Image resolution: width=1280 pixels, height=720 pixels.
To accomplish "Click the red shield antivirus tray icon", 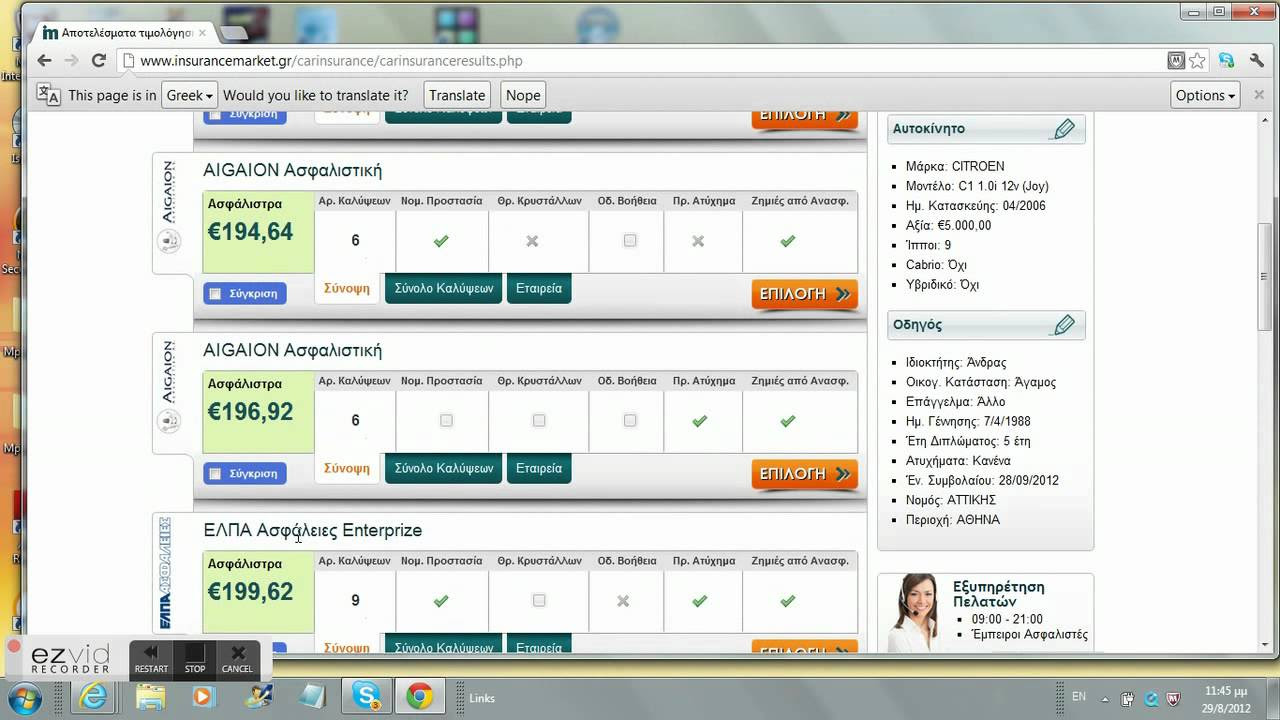I will pos(1173,699).
